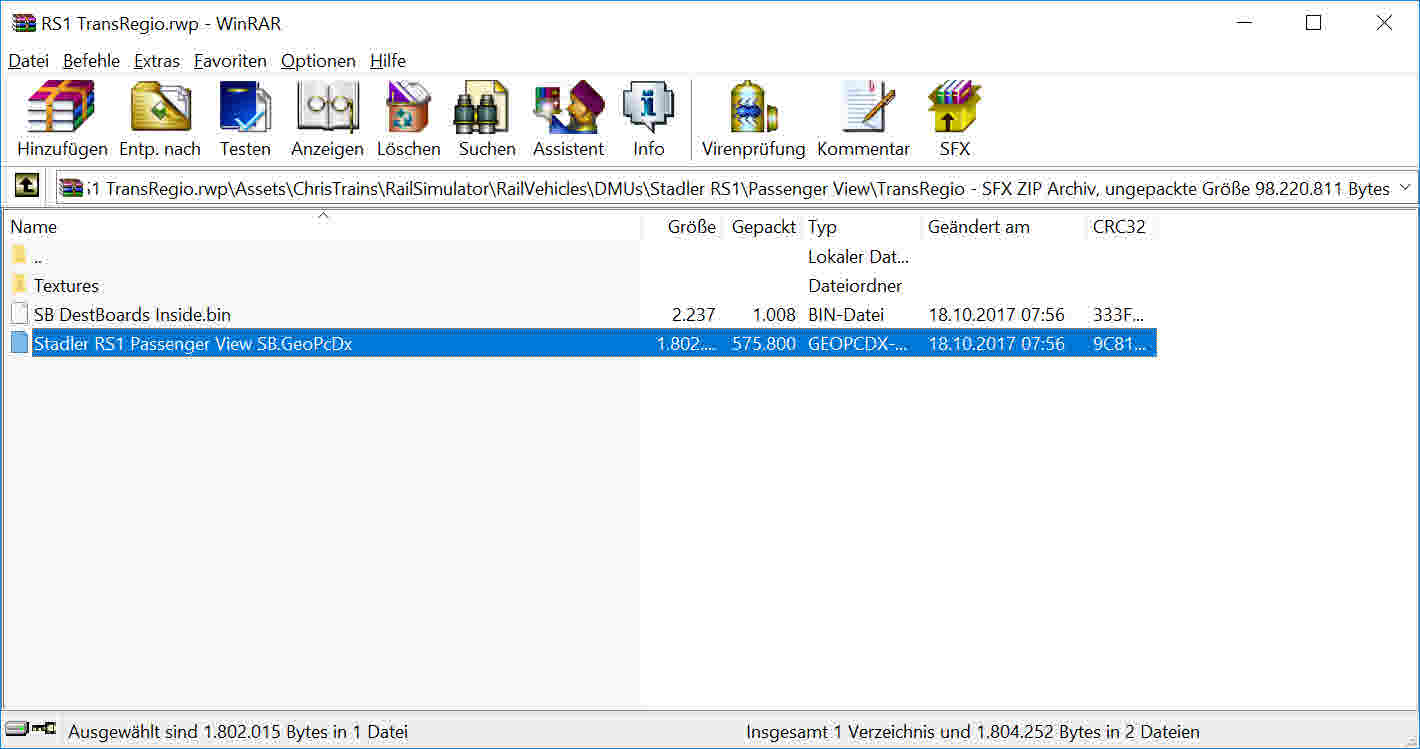
Task: Click the Textures folder icon
Action: 19,285
